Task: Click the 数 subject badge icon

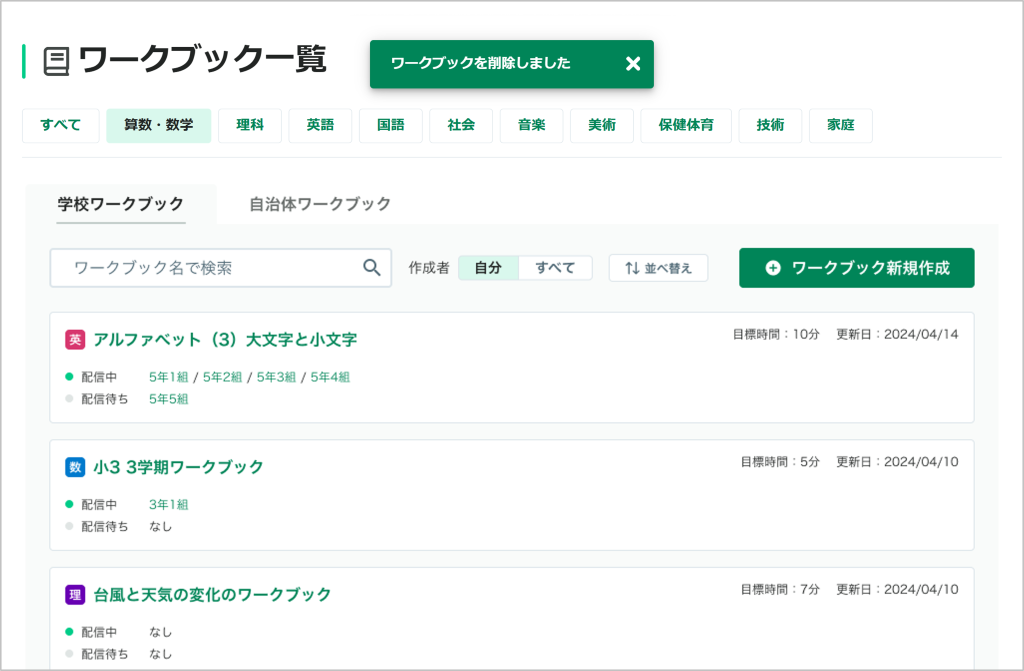Action: [75, 467]
